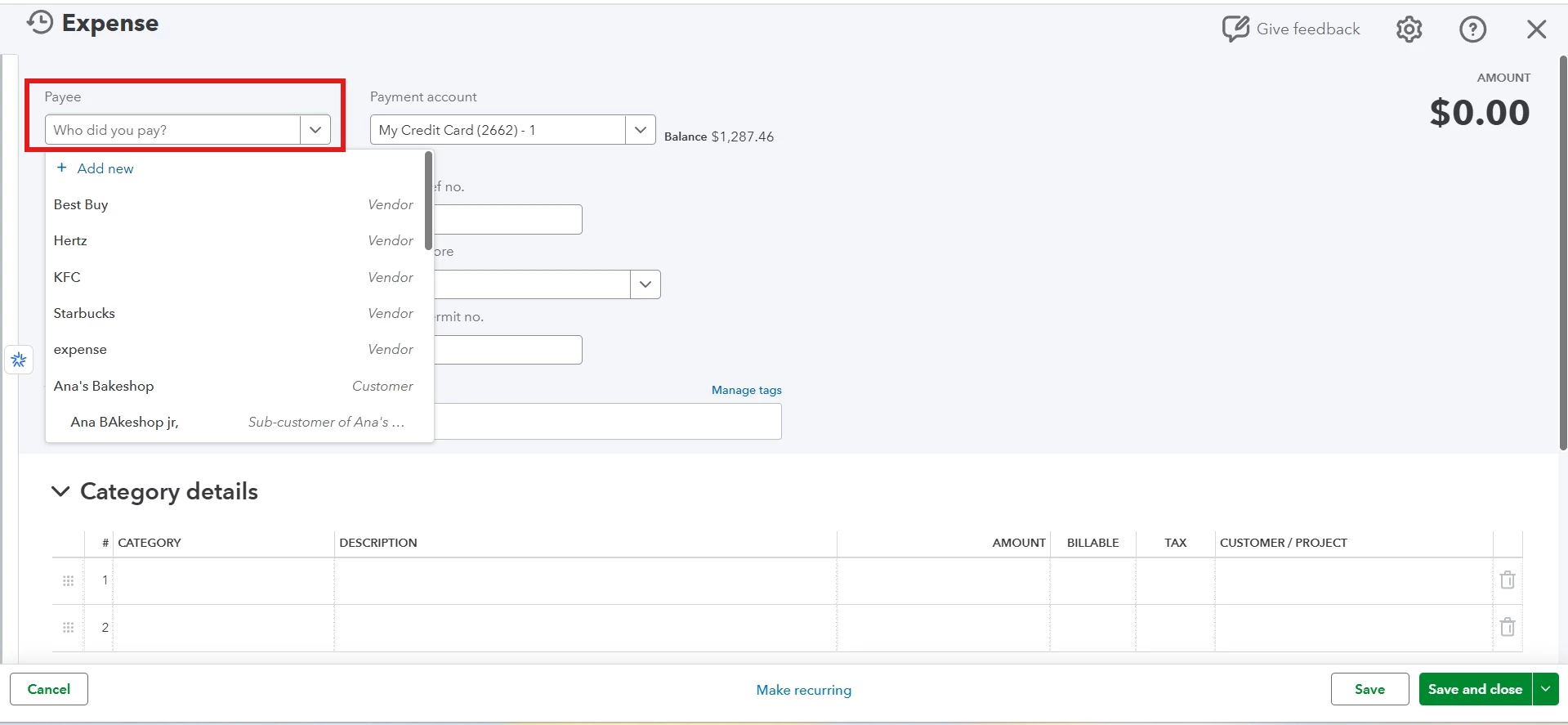Viewport: 1568px width, 725px height.
Task: Open the Give feedback icon
Action: pyautogui.click(x=1235, y=29)
